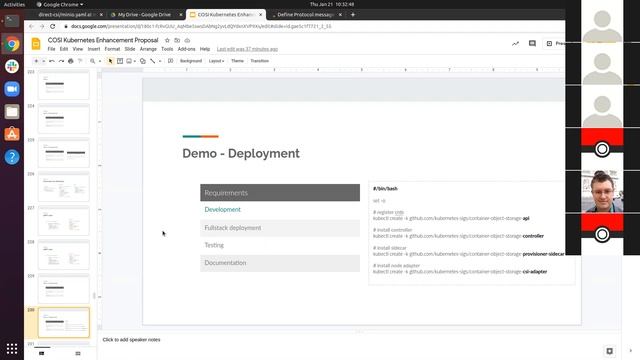
Task: Click the Add comment toolbar icon
Action: pyautogui.click(x=171, y=61)
